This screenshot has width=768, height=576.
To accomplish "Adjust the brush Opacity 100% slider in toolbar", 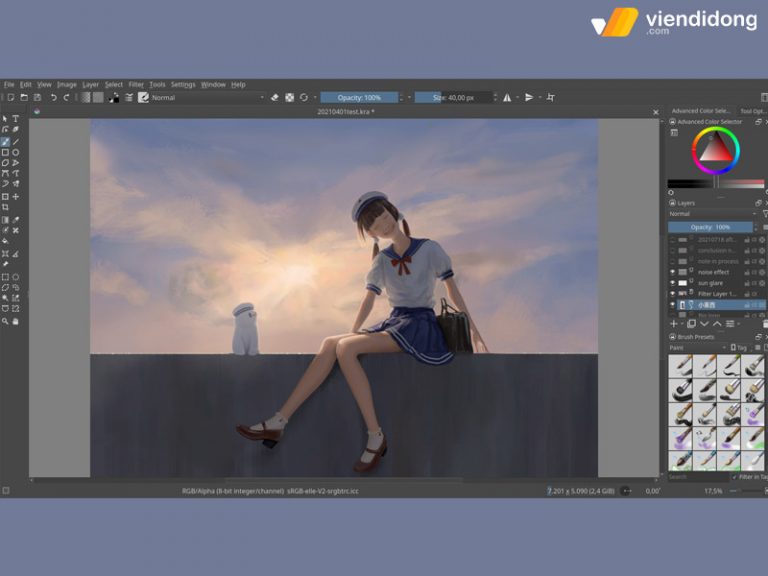I will tap(359, 97).
